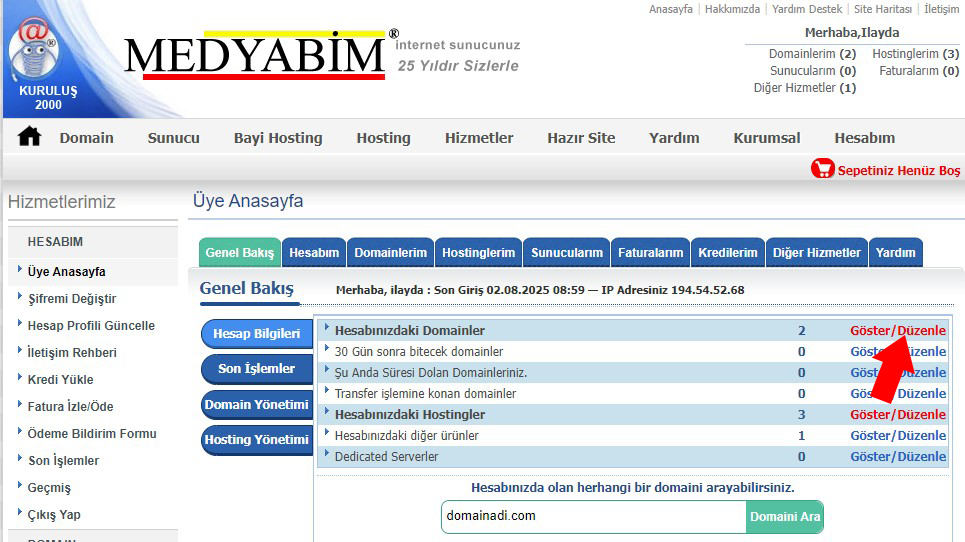Switch to the Faturalarım tab

(x=651, y=252)
